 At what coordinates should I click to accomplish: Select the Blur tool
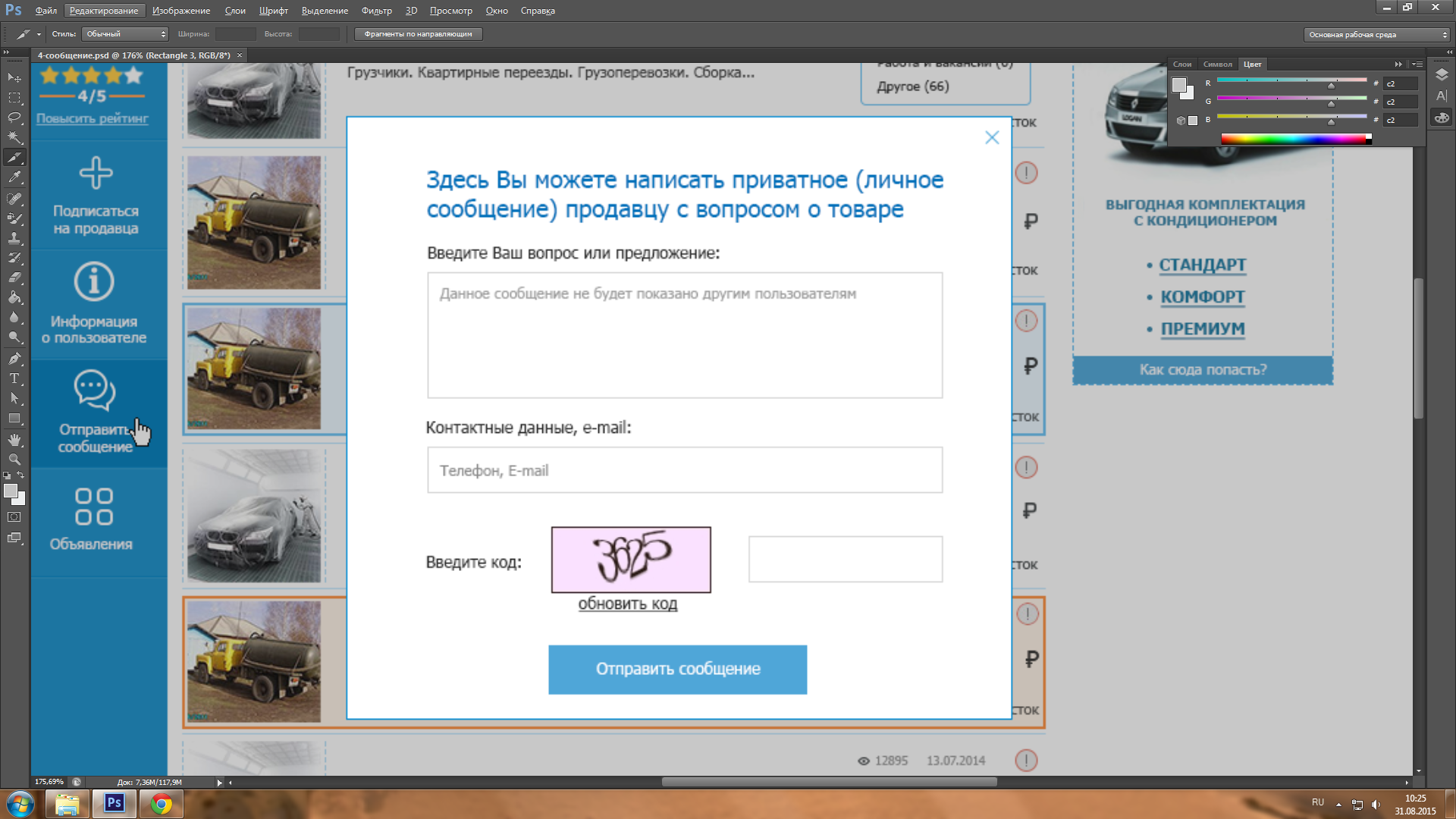[x=14, y=317]
